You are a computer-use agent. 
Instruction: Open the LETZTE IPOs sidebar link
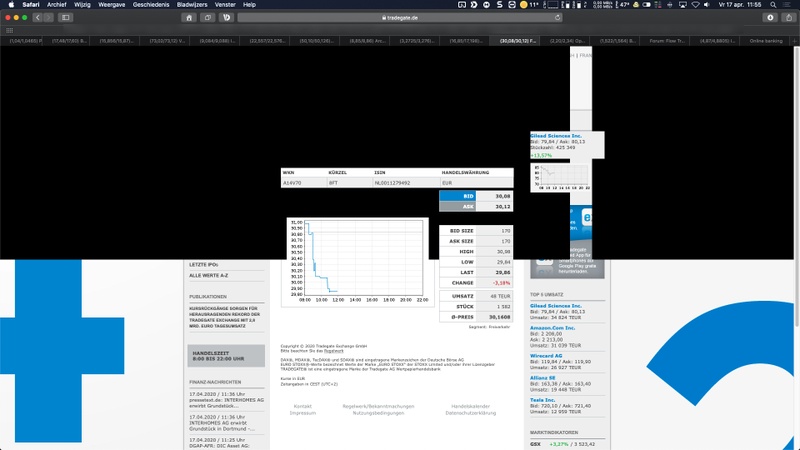(204, 265)
